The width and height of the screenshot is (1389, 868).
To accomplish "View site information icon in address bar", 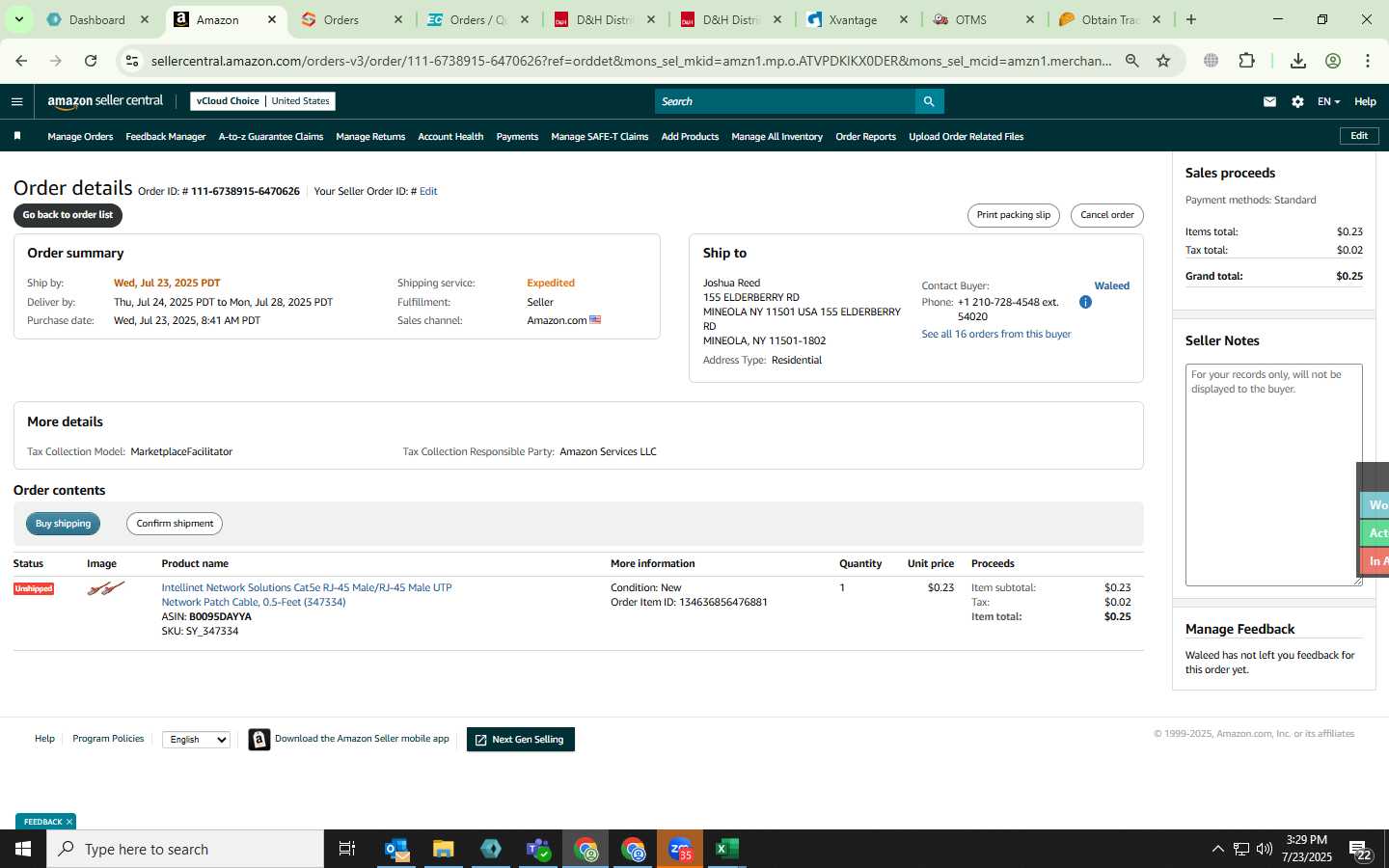I will pos(132,61).
